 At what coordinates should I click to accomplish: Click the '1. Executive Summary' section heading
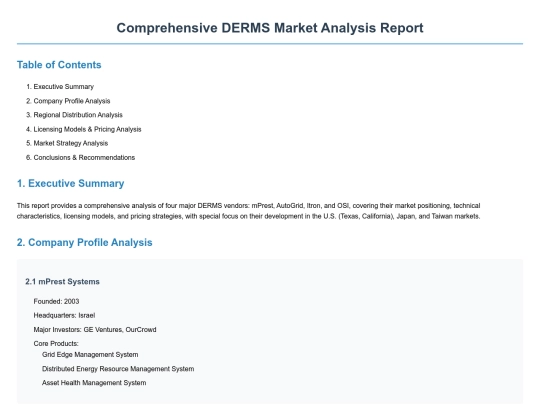point(70,184)
